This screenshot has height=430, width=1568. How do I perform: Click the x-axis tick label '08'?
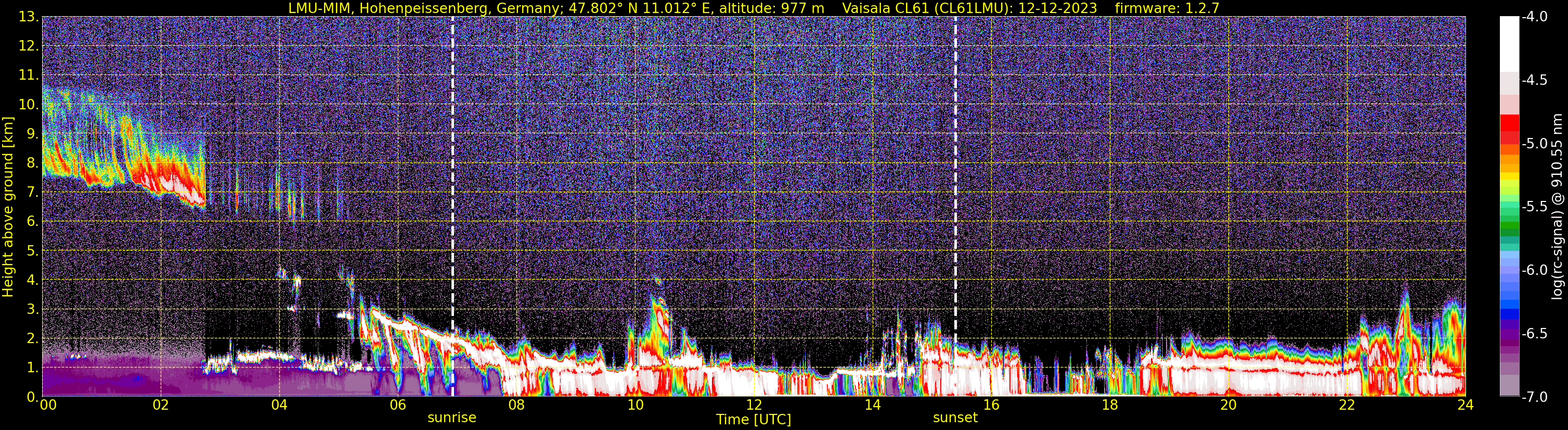click(517, 405)
